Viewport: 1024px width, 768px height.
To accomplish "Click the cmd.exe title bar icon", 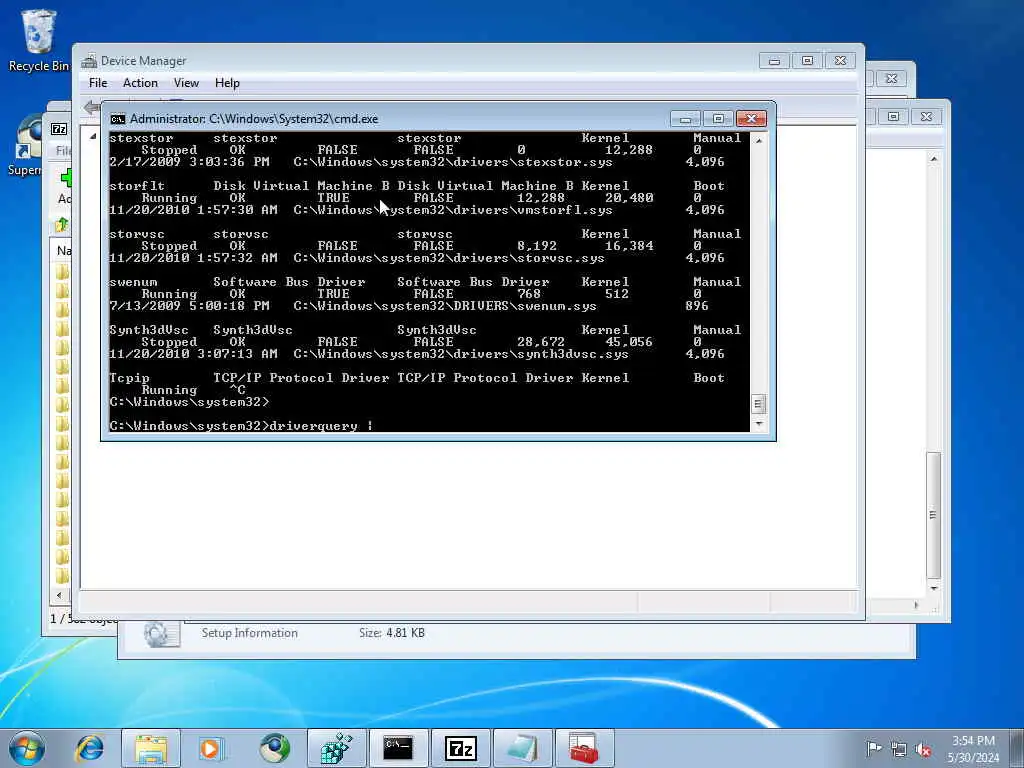I will (x=118, y=119).
